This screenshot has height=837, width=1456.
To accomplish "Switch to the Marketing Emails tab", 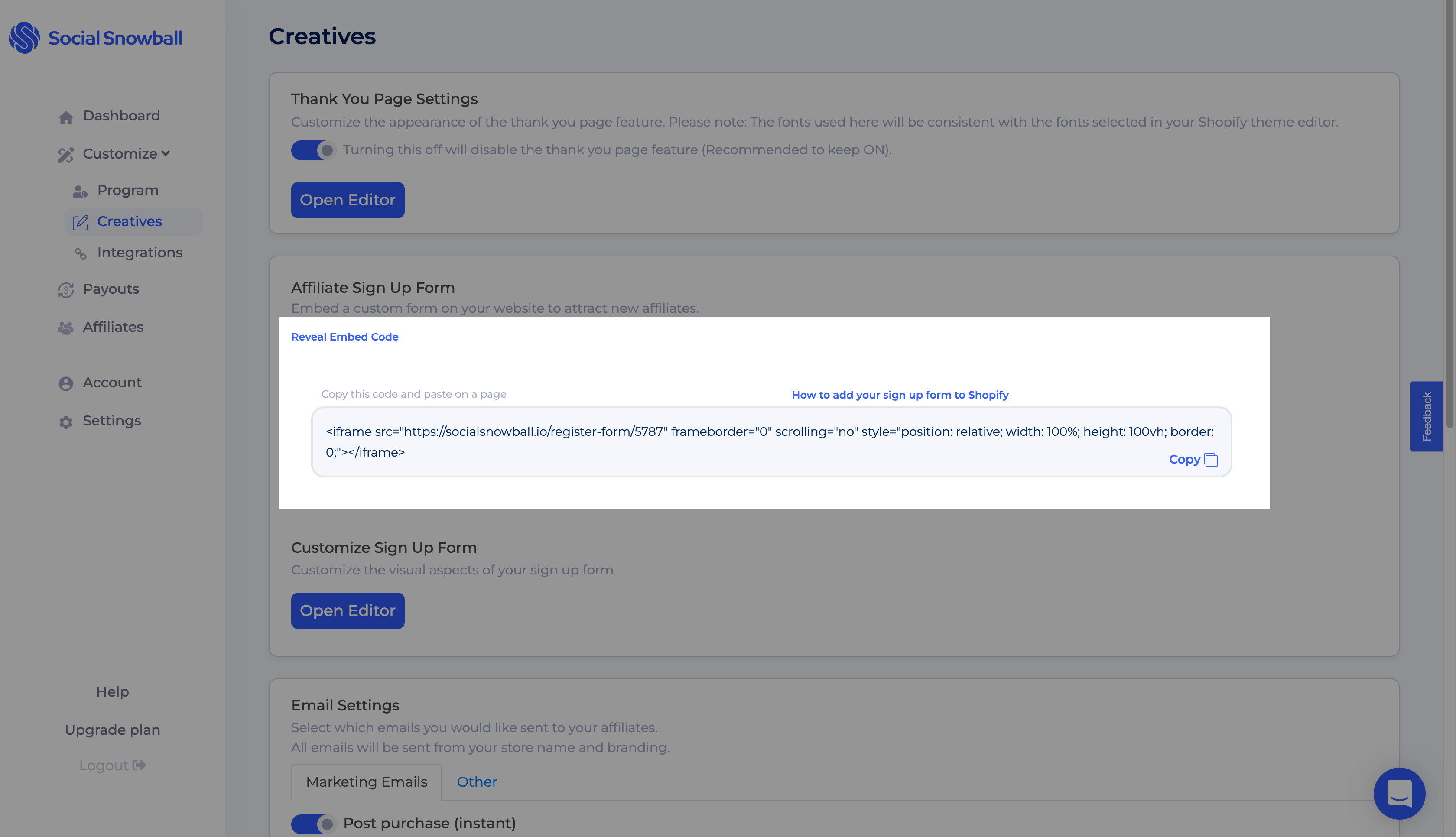I will point(367,782).
